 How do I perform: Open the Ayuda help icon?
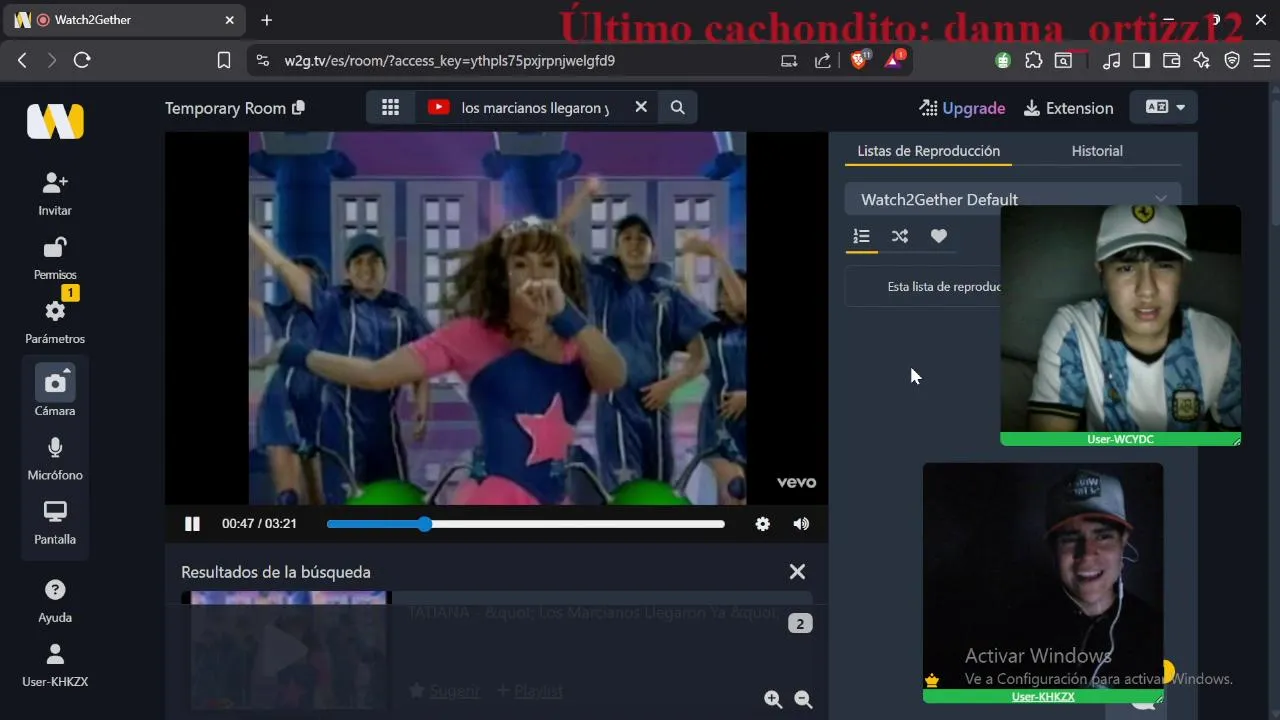55,590
